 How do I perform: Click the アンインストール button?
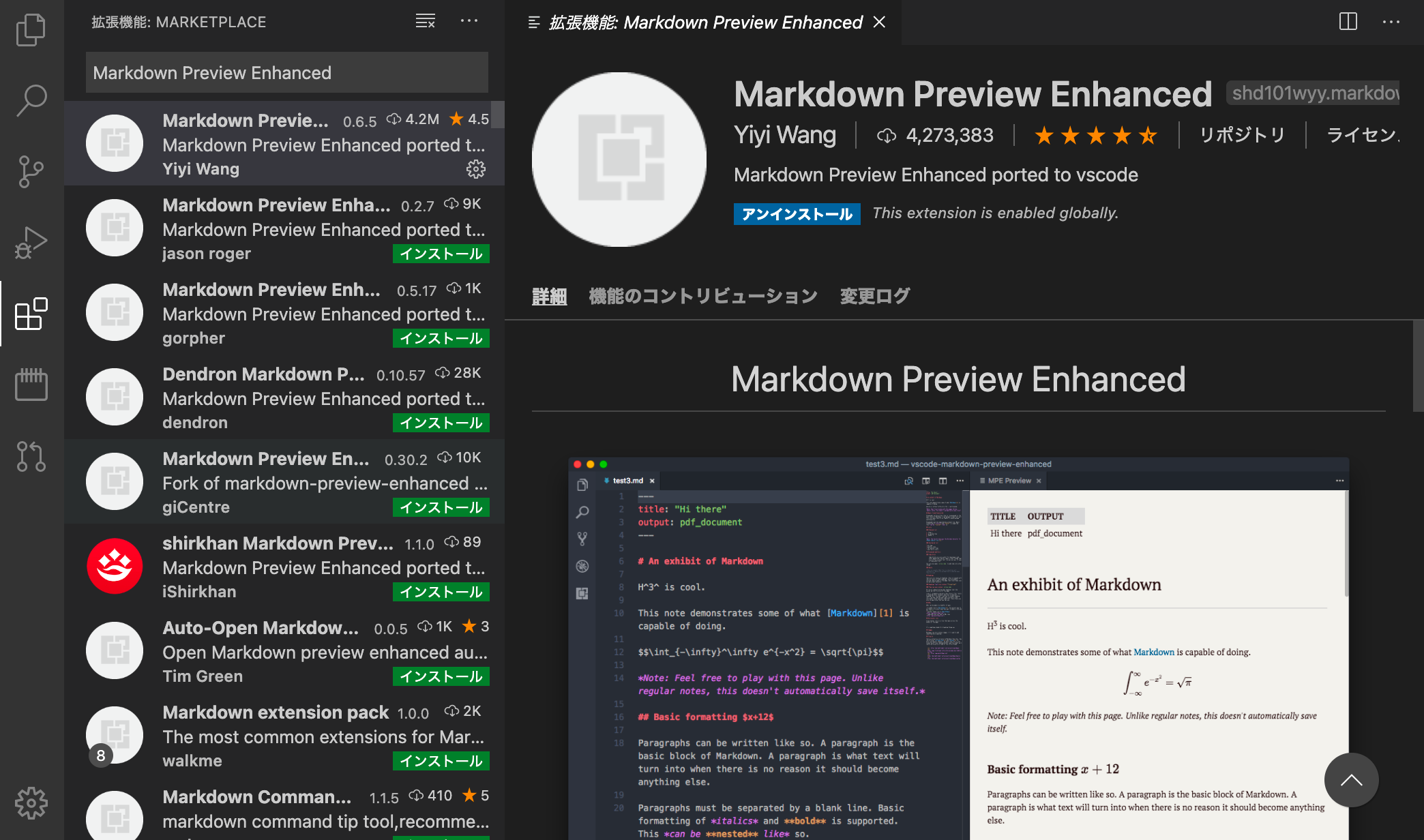[797, 213]
